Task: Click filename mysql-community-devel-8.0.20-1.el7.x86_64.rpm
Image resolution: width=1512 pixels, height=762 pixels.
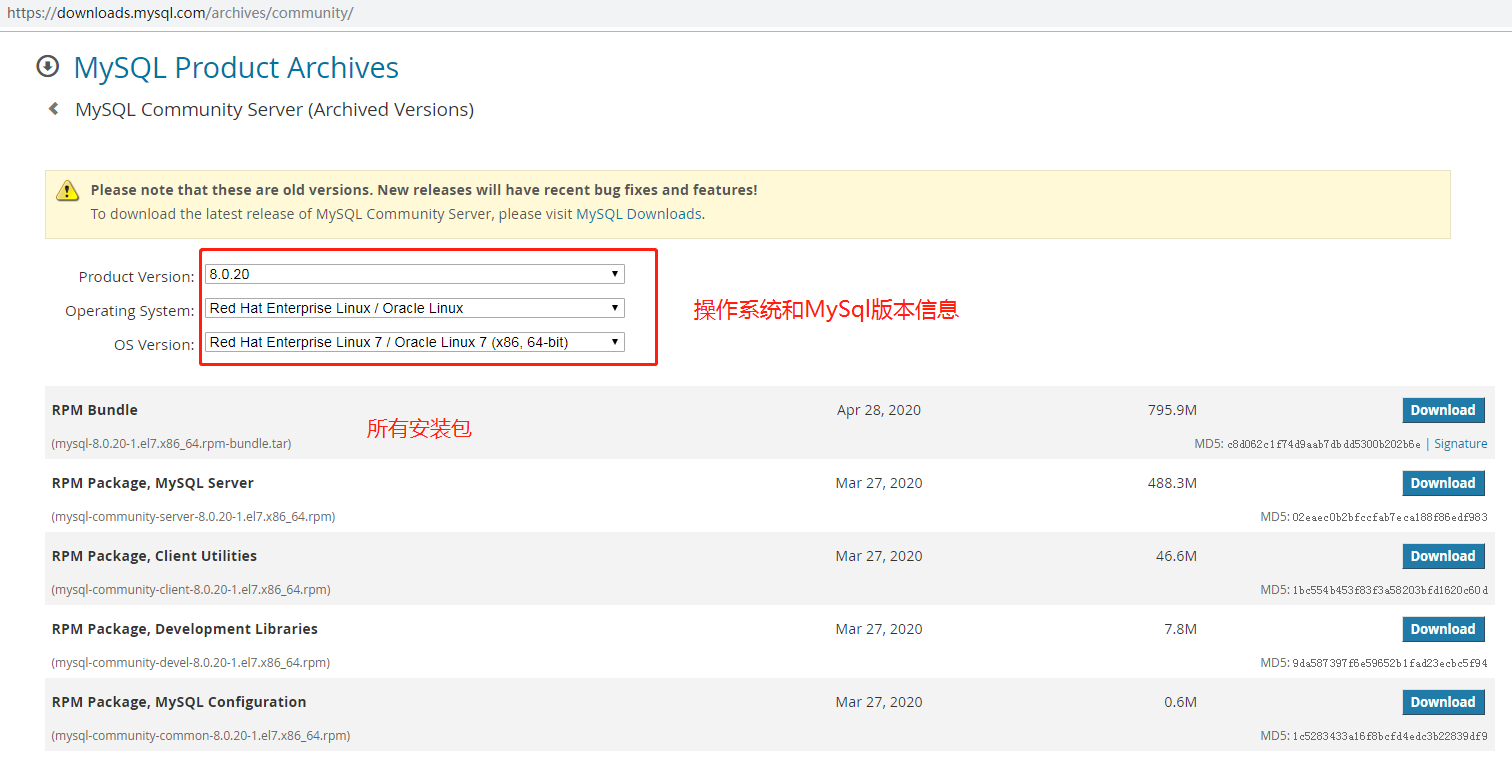Action: [190, 663]
